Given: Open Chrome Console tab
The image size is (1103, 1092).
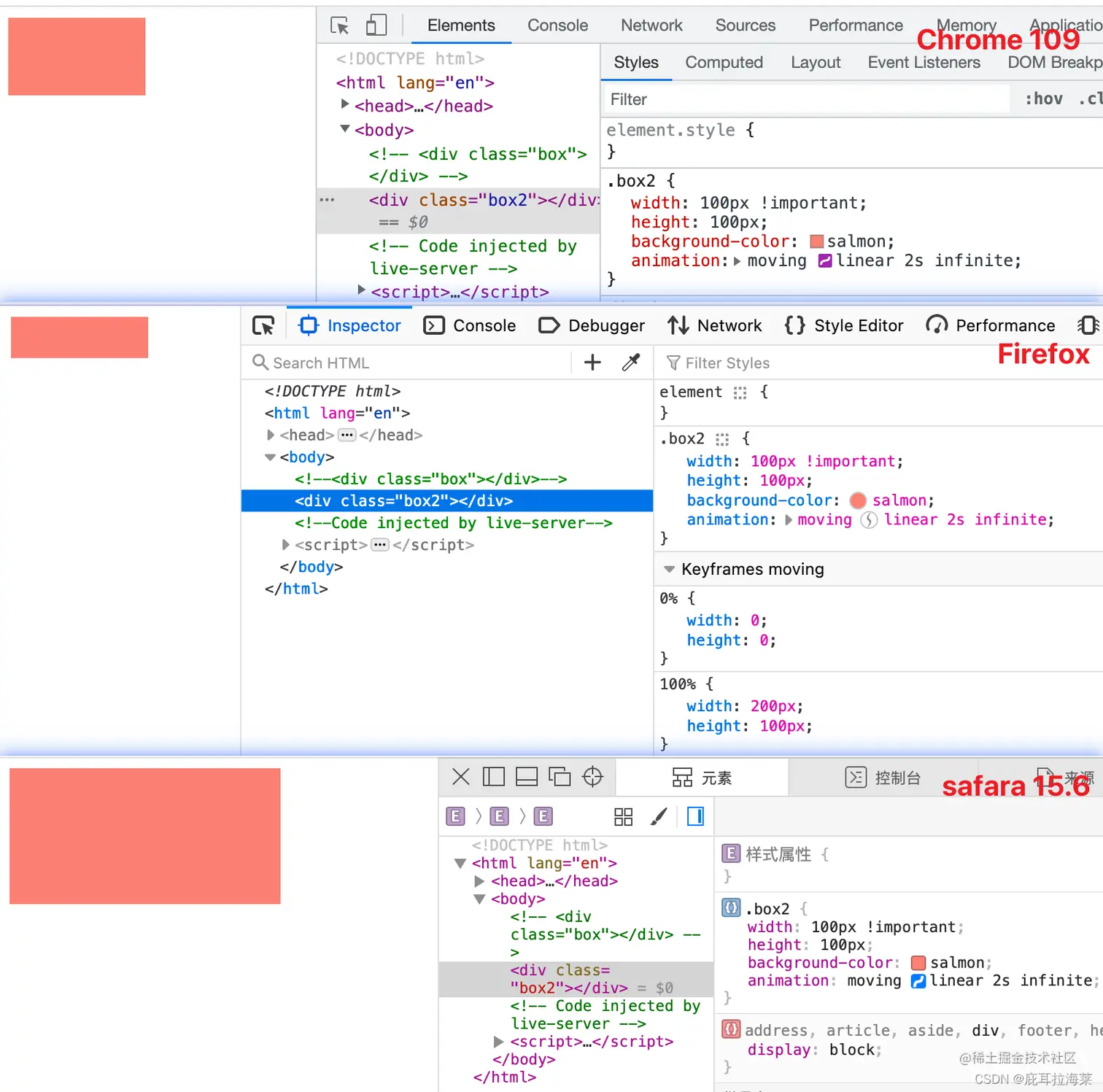Looking at the screenshot, I should [x=557, y=26].
